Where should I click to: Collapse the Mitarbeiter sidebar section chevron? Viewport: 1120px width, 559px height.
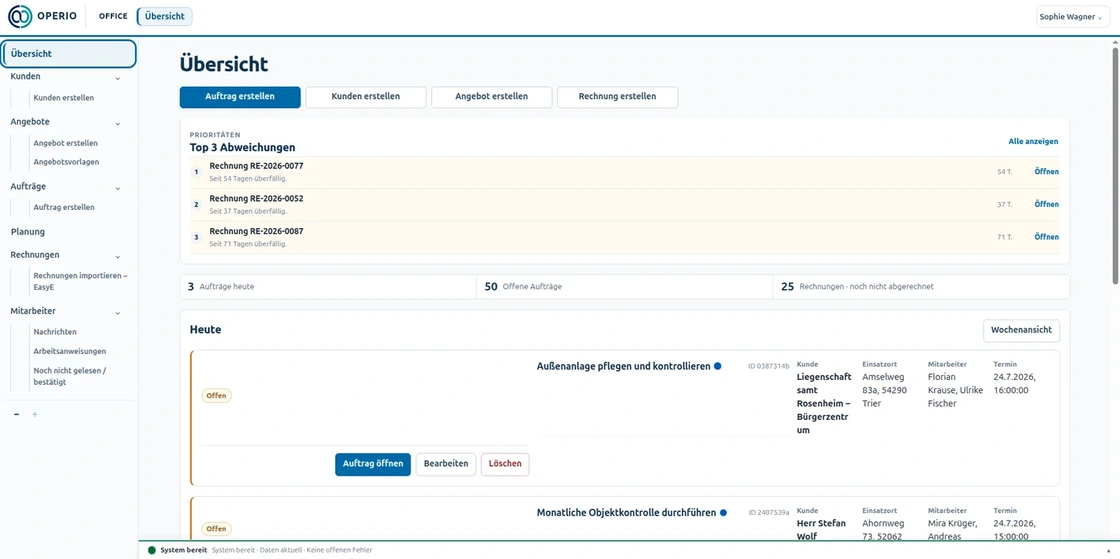click(x=118, y=313)
